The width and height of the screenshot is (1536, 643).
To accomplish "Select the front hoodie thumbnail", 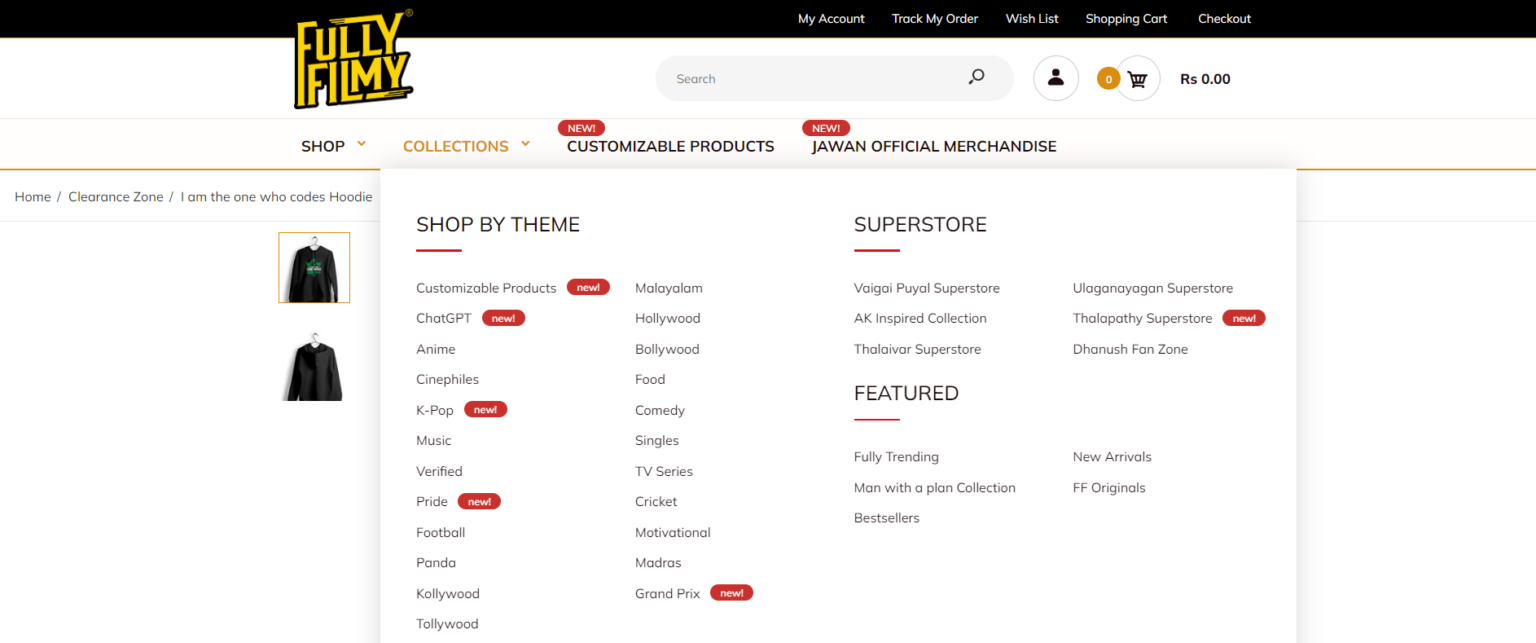I will tap(314, 267).
